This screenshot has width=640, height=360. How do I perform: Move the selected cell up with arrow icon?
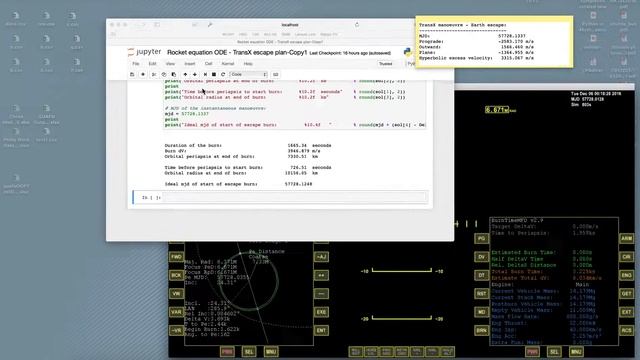pyautogui.click(x=185, y=74)
